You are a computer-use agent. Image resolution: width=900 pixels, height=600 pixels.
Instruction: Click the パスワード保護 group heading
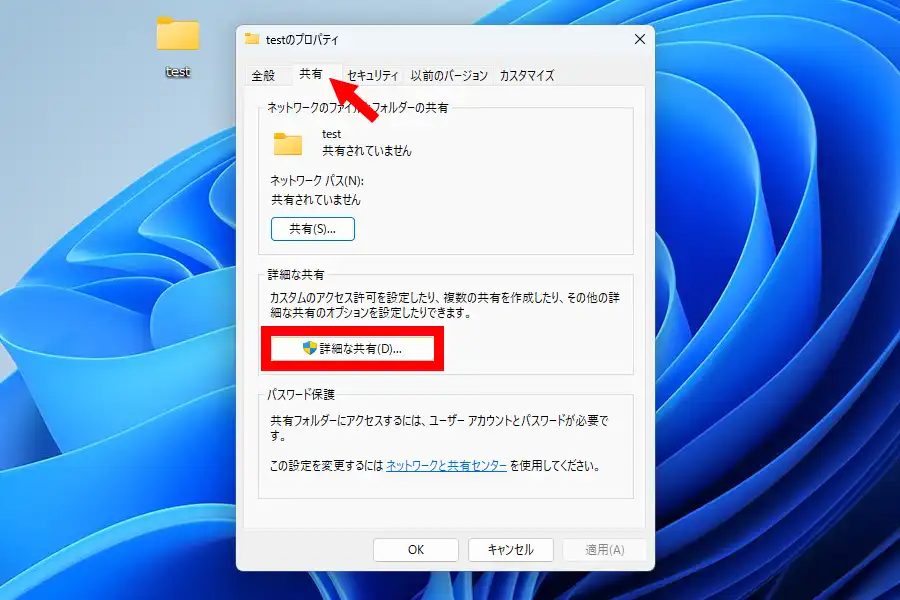(301, 394)
